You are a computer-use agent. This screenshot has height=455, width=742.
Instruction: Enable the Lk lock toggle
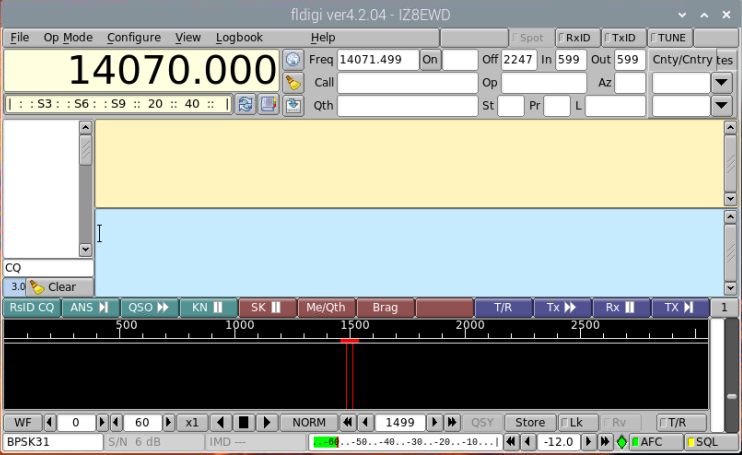(577, 422)
